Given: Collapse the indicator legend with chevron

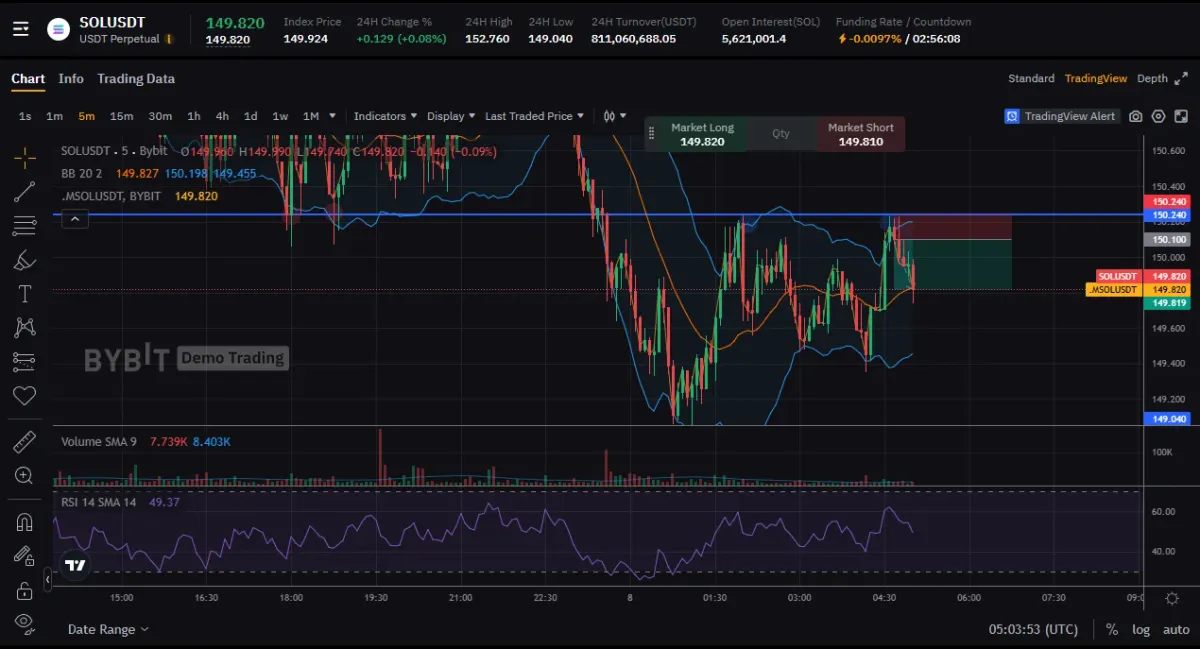Looking at the screenshot, I should pos(76,219).
